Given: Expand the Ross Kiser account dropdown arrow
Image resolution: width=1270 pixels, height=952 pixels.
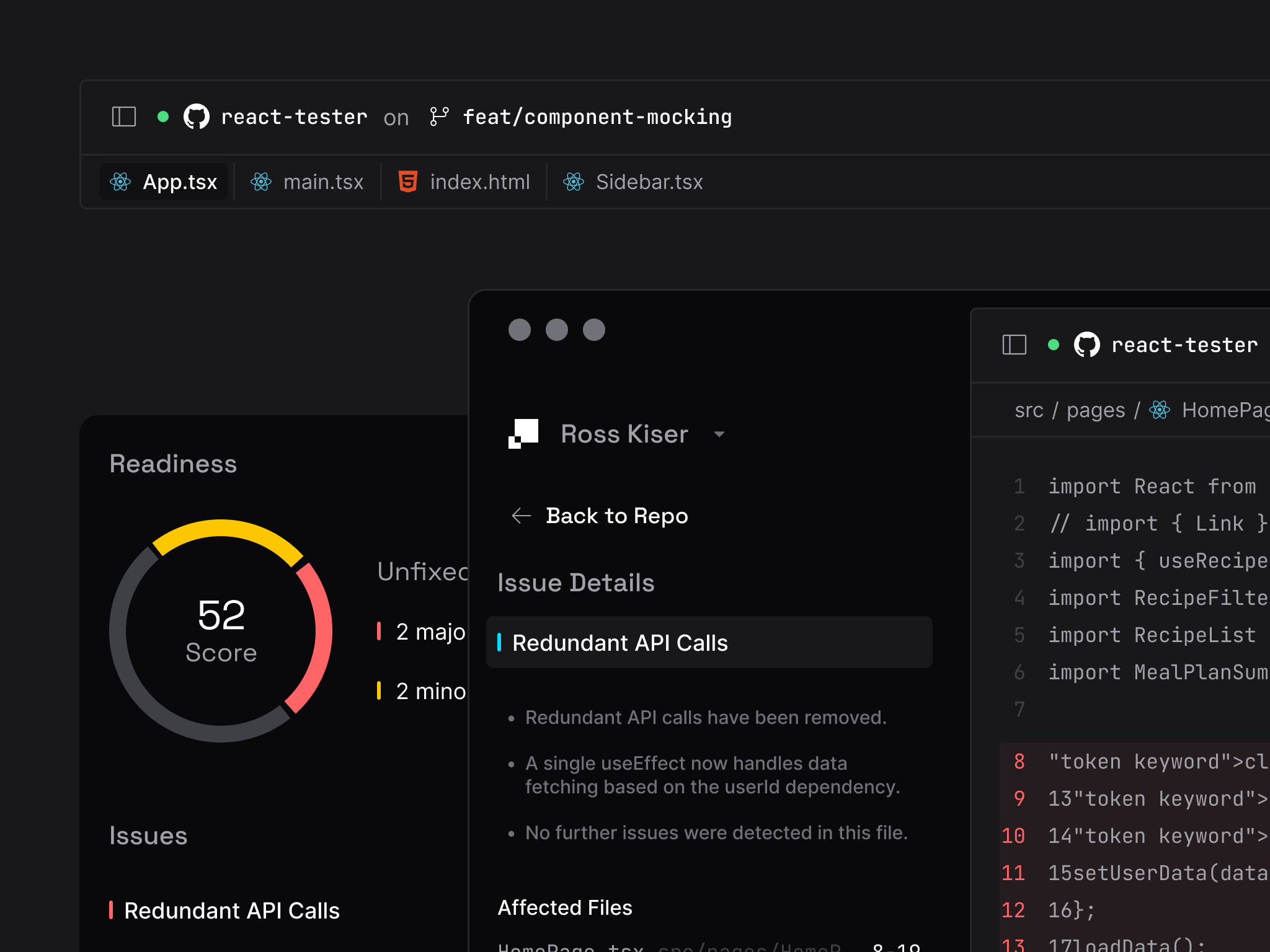Looking at the screenshot, I should (719, 434).
